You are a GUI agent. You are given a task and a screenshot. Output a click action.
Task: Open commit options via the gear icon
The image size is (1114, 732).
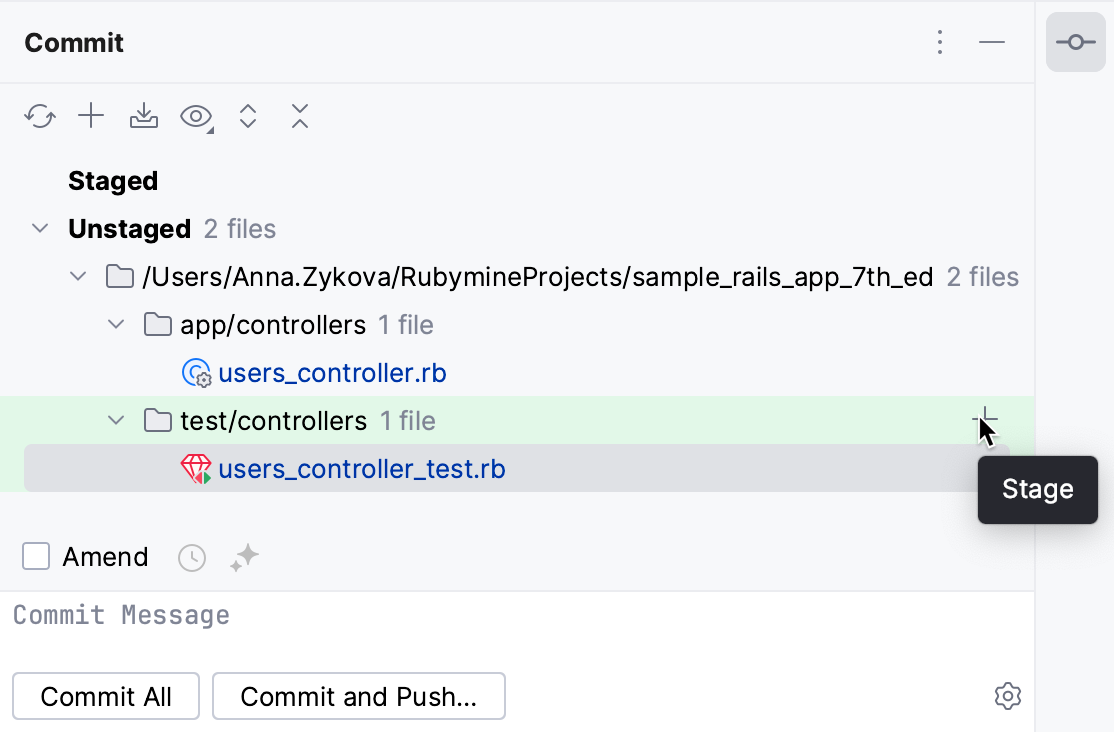pos(1008,696)
